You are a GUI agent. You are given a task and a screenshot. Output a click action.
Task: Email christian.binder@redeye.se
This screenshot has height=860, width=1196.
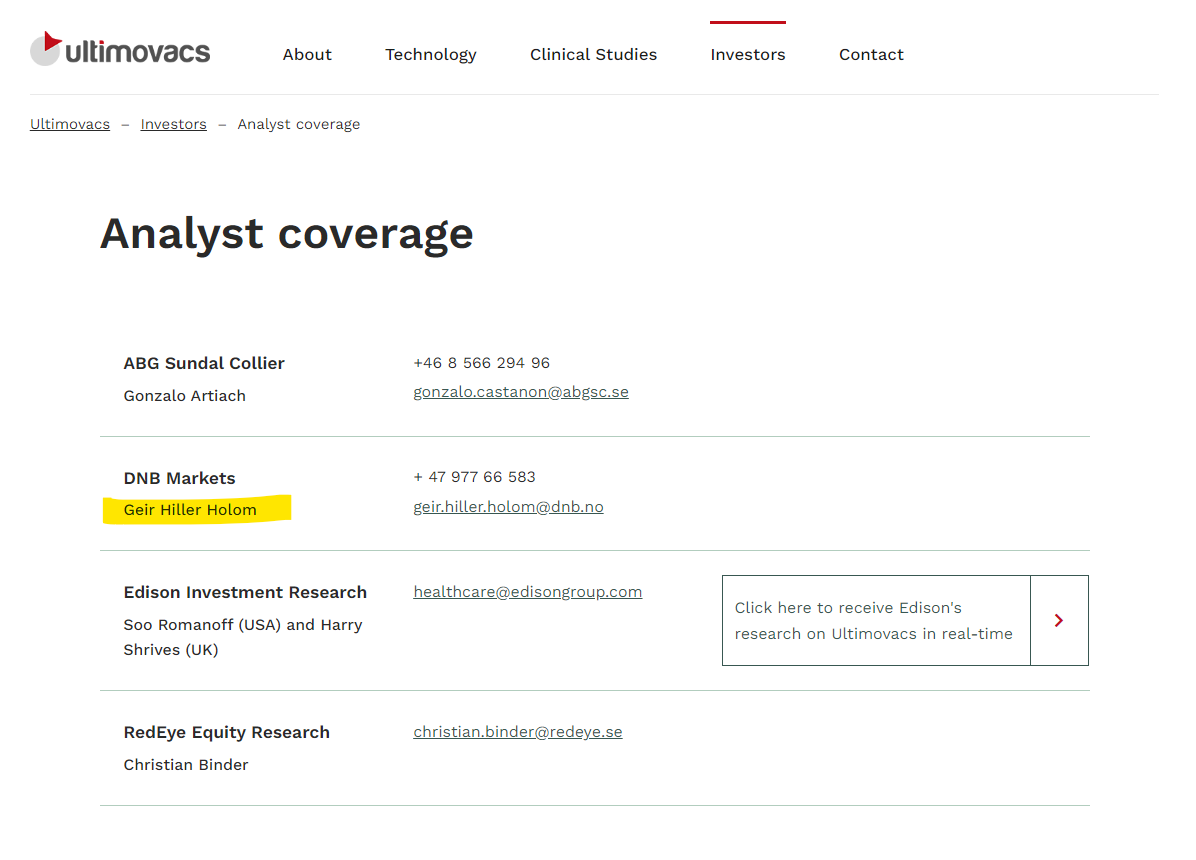(518, 732)
